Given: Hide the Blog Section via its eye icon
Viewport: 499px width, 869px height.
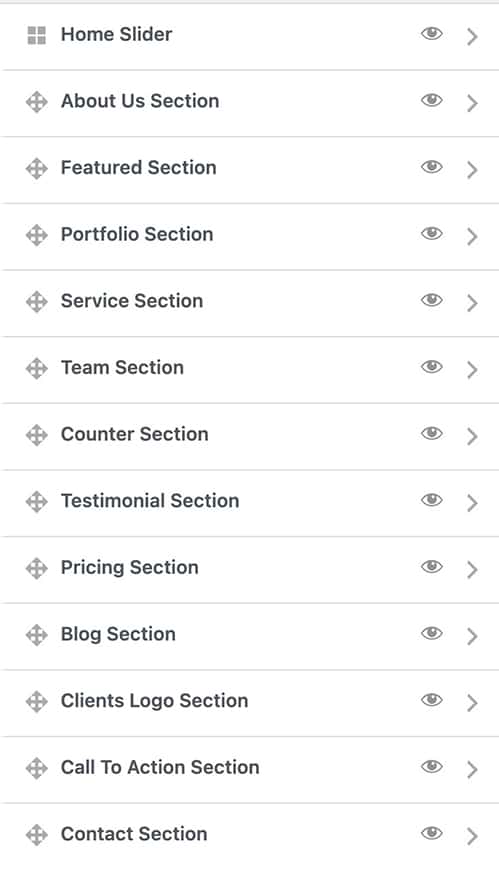Looking at the screenshot, I should [x=431, y=633].
